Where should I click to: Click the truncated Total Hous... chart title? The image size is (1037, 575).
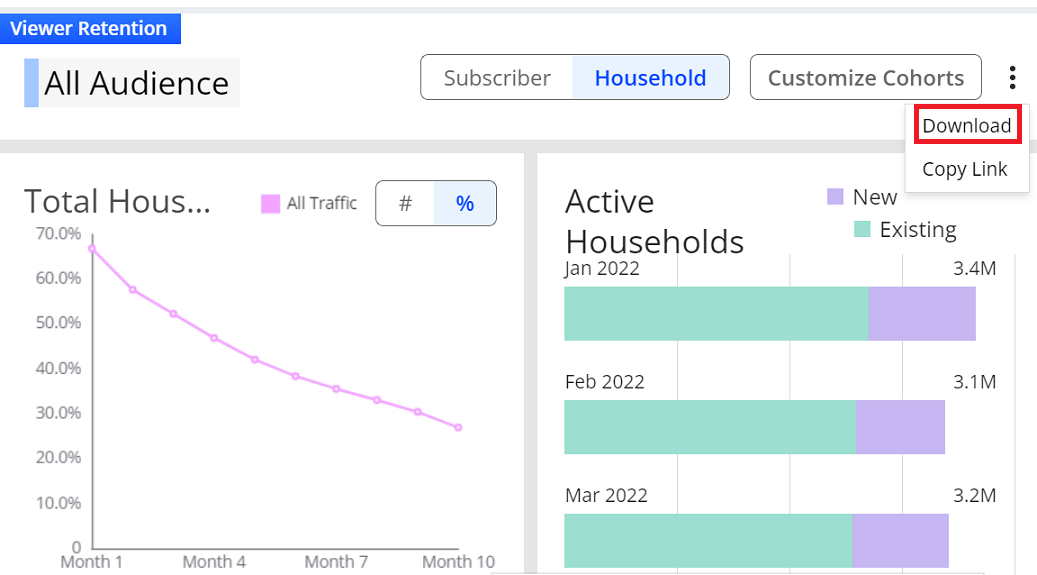point(117,201)
